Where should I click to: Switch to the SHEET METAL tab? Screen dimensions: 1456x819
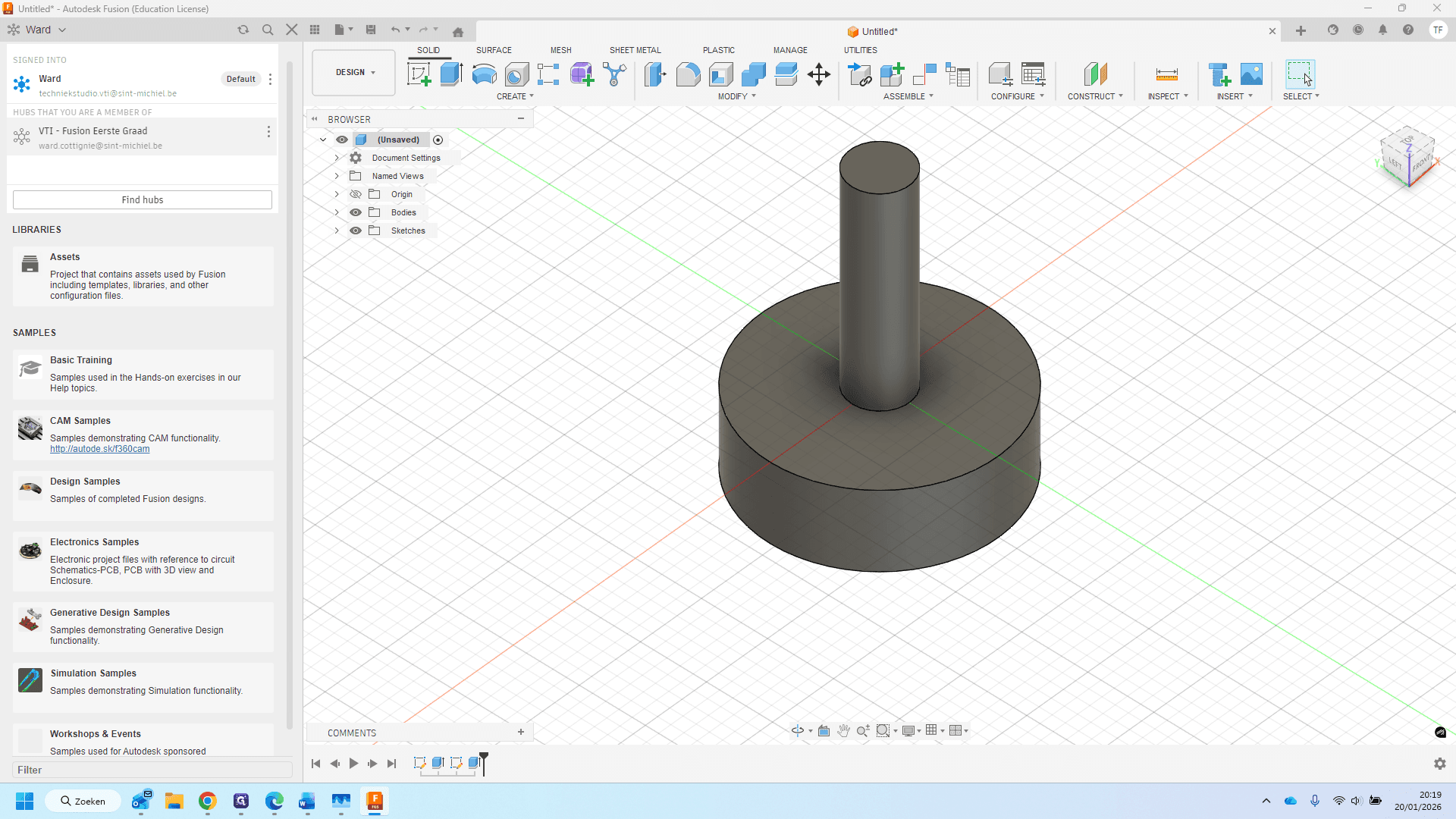point(635,50)
